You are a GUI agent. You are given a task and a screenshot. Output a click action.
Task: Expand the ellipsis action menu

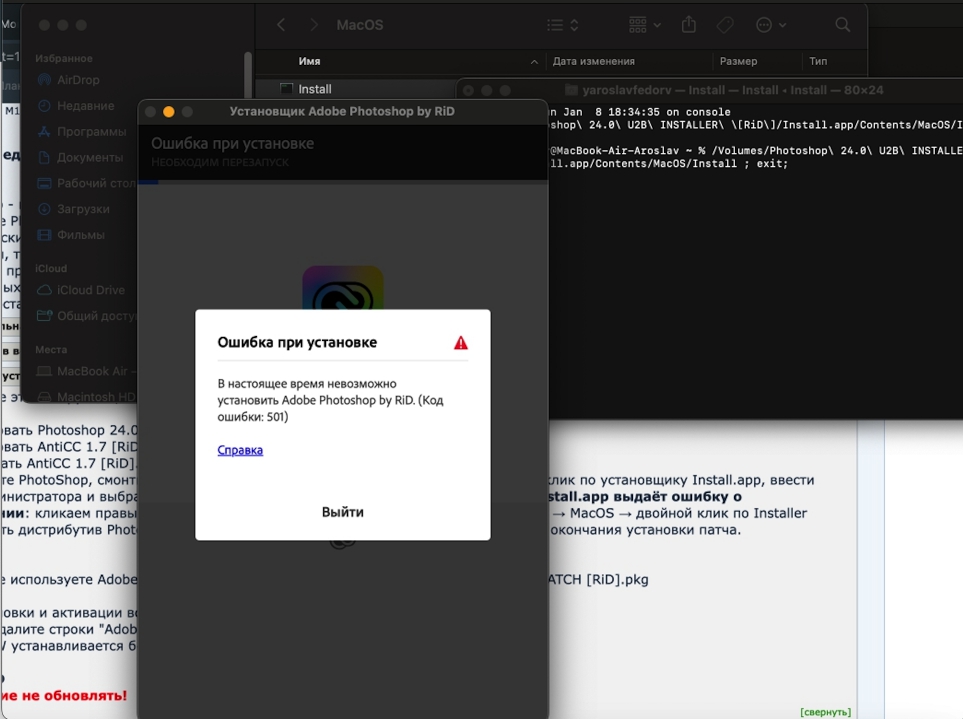[770, 25]
